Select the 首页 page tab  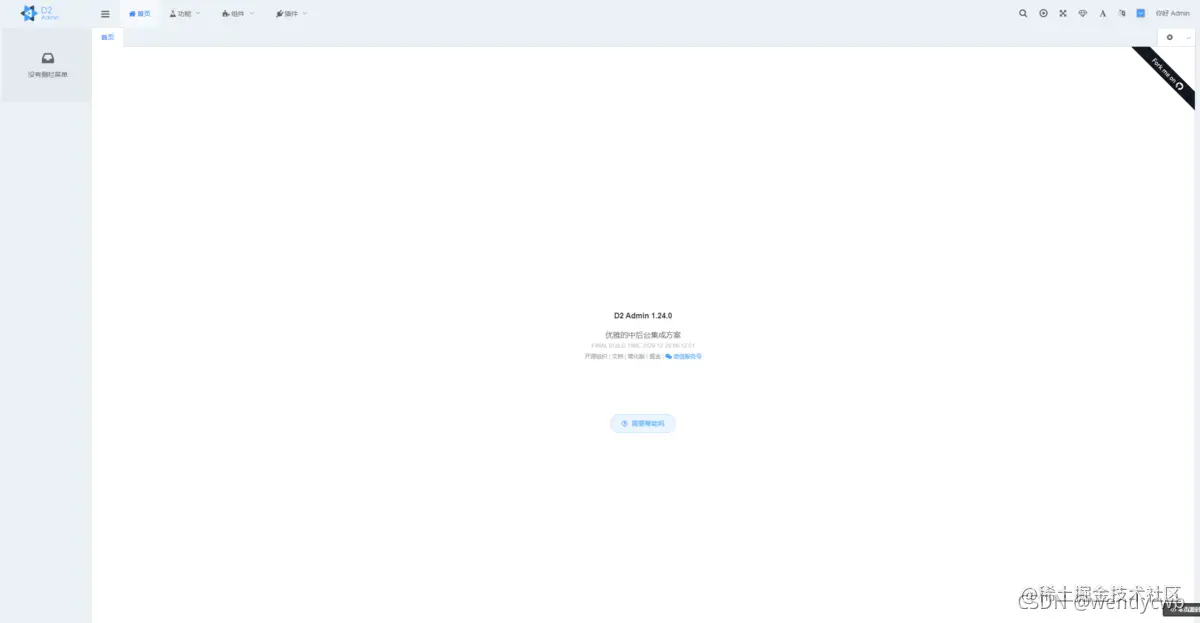[x=108, y=37]
